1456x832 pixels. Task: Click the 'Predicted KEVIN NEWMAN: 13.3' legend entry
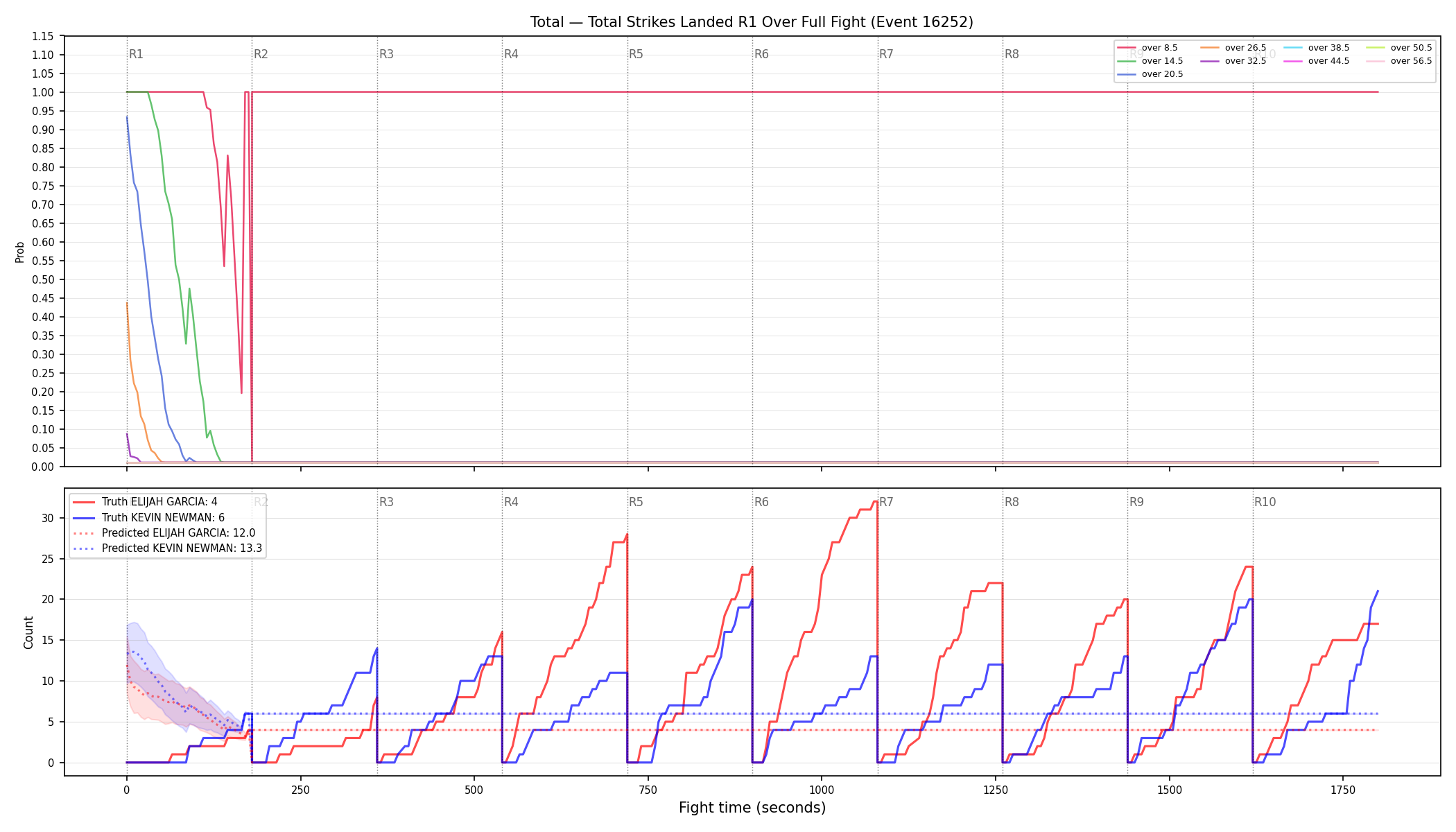click(x=167, y=548)
